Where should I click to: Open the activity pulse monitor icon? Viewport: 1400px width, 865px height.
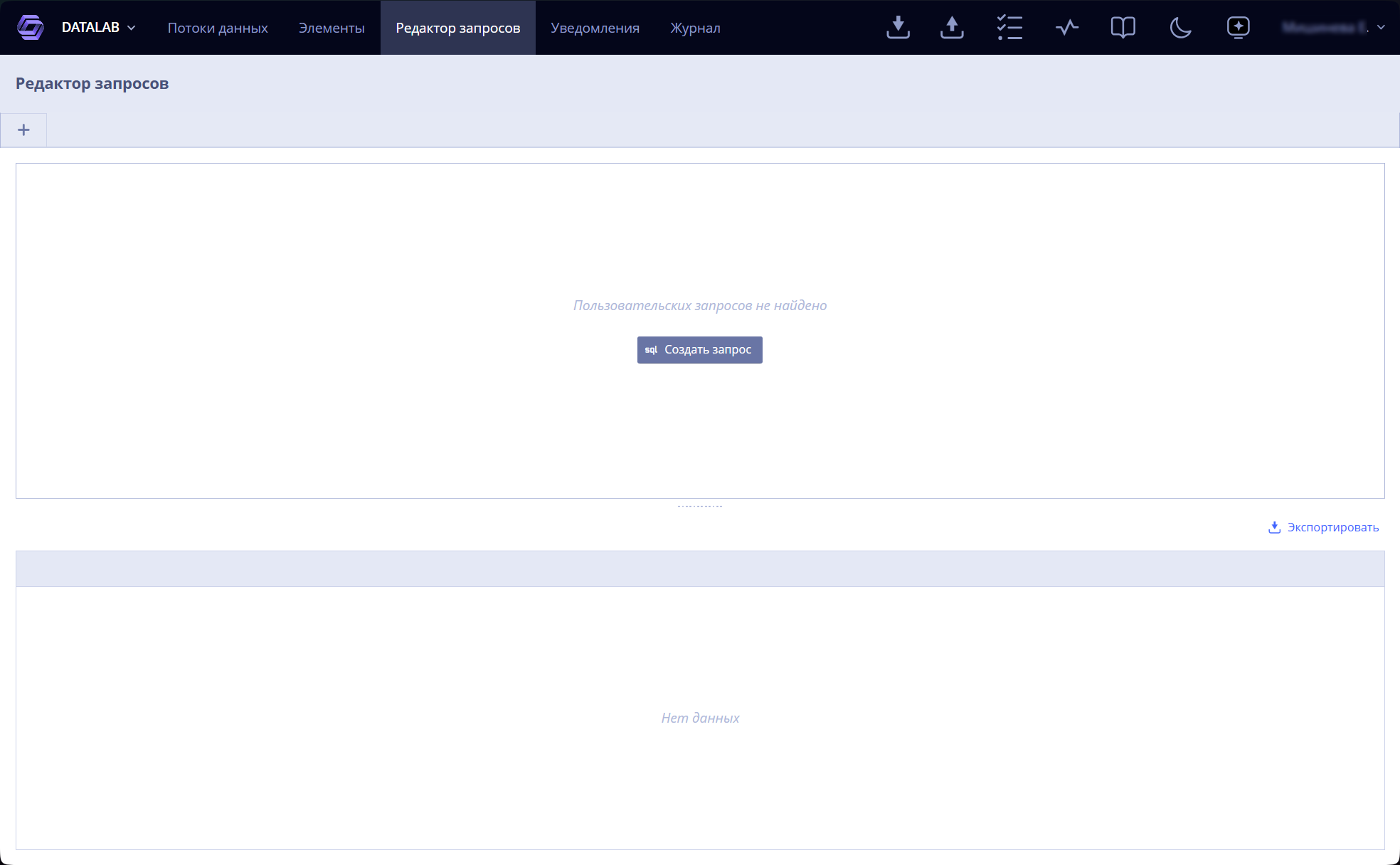[x=1067, y=28]
